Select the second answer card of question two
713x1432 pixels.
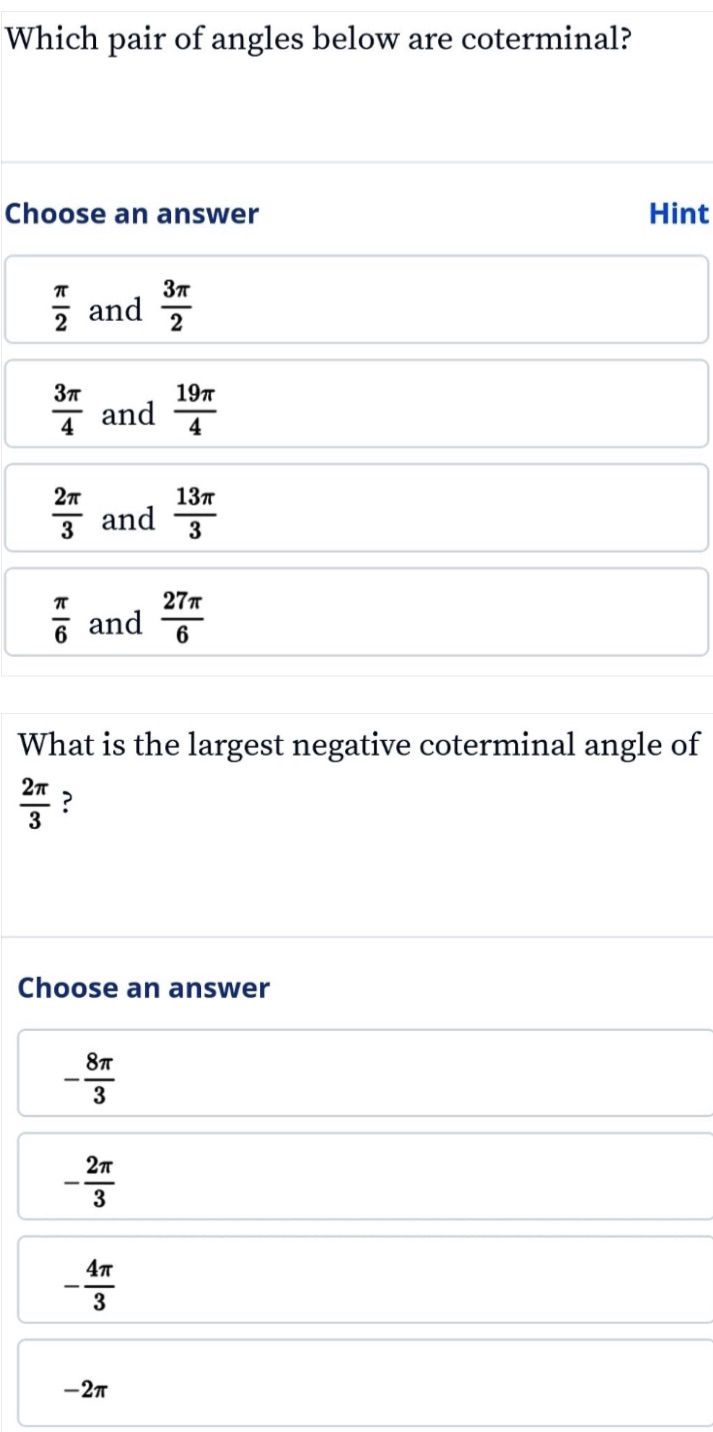pyautogui.click(x=356, y=1178)
